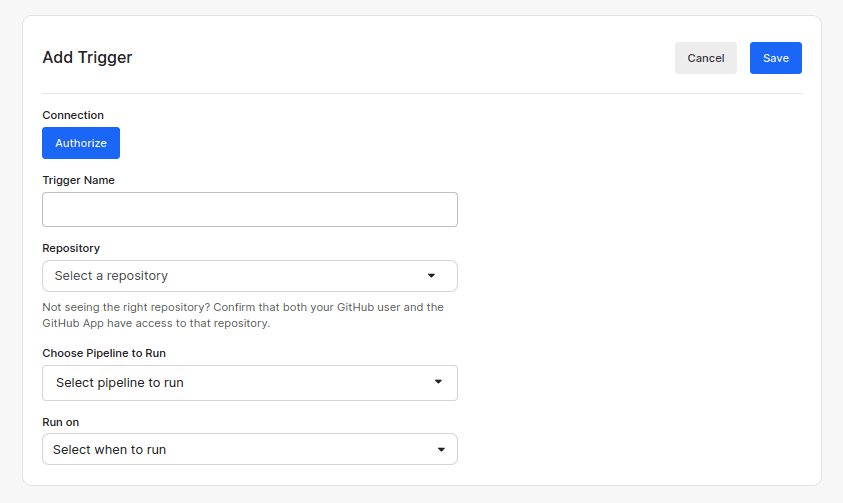This screenshot has height=503, width=843.
Task: Open the Choose Pipeline to Run dropdown
Action: [250, 383]
